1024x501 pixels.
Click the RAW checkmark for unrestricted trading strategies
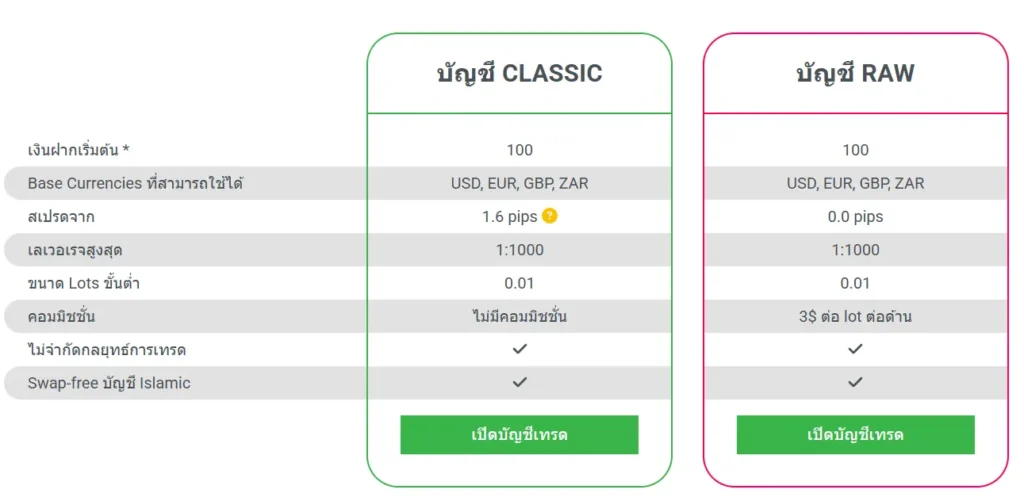pos(855,349)
